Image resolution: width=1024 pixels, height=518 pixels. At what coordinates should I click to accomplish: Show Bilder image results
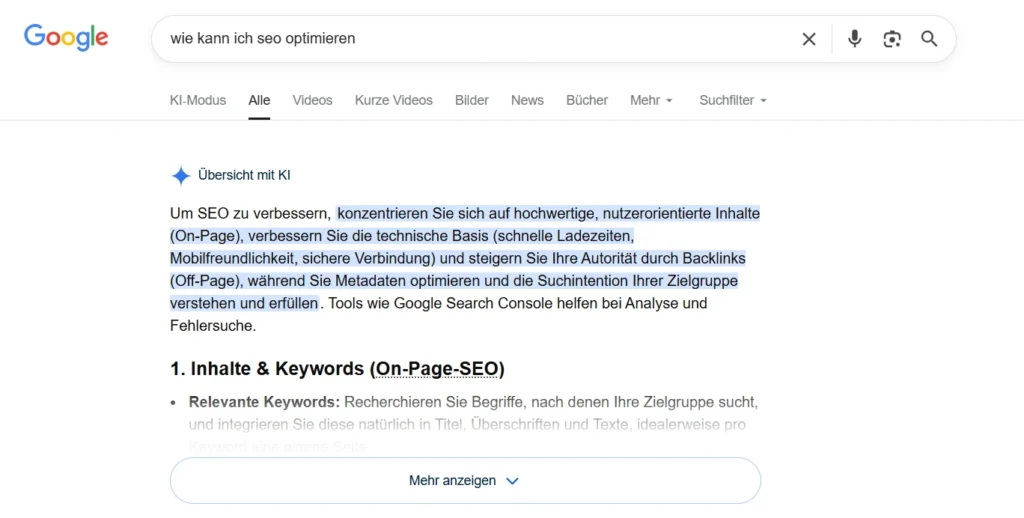tap(472, 100)
